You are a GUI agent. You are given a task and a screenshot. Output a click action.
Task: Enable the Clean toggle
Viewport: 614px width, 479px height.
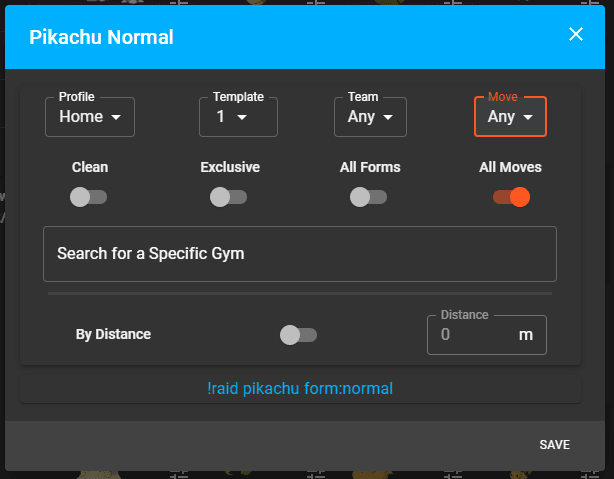(88, 197)
